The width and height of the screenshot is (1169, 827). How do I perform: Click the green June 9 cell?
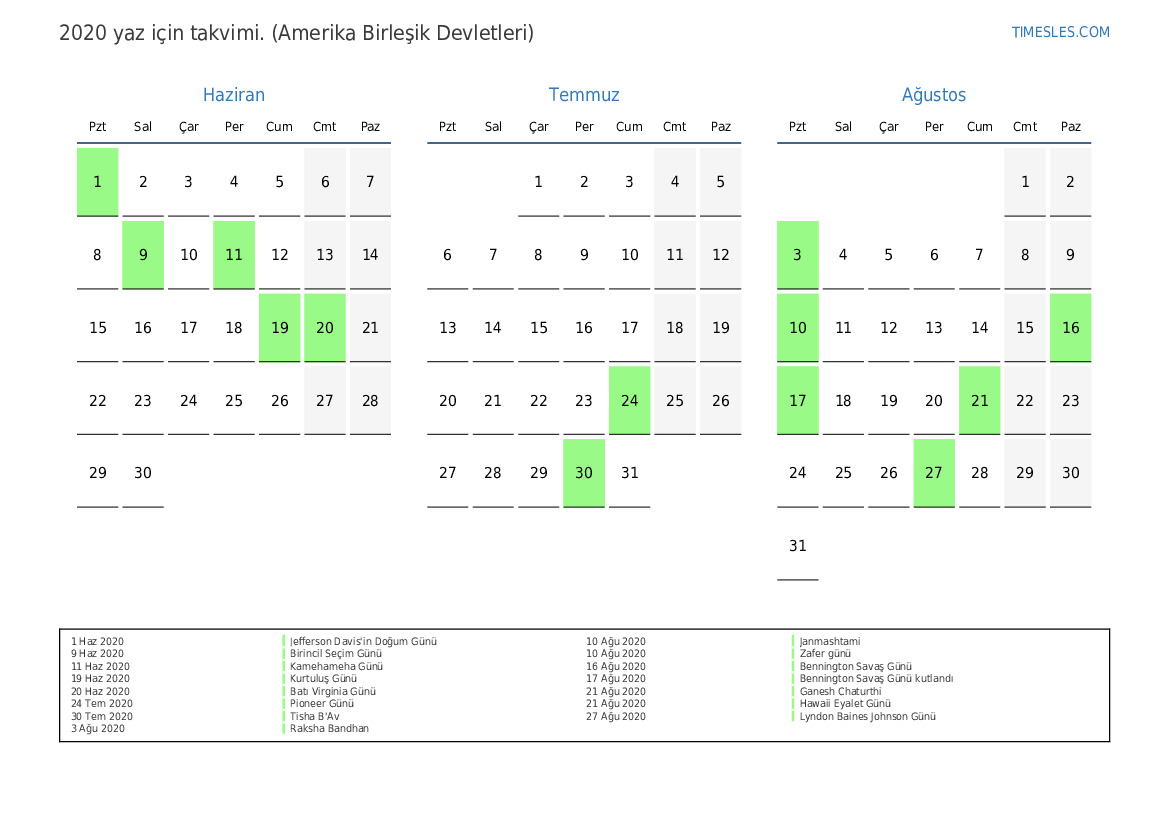(x=143, y=255)
